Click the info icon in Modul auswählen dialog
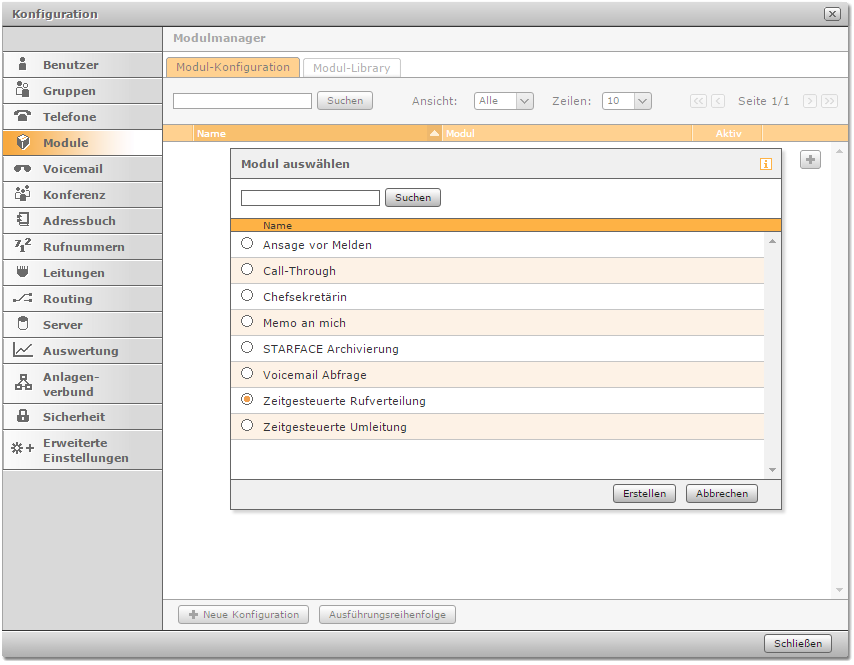Image resolution: width=854 pixels, height=665 pixels. coord(766,164)
